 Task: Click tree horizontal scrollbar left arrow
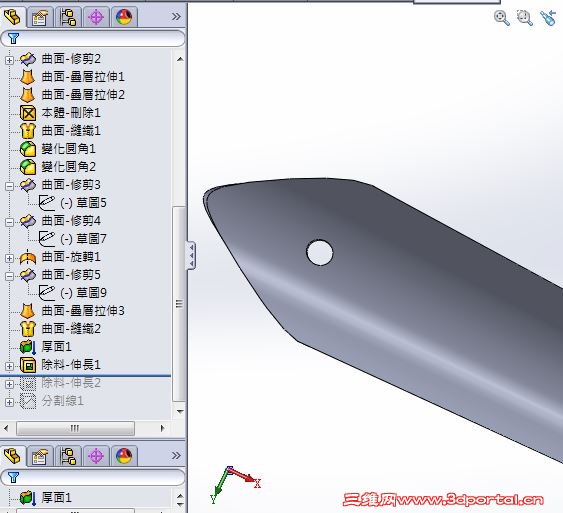[x=6, y=428]
